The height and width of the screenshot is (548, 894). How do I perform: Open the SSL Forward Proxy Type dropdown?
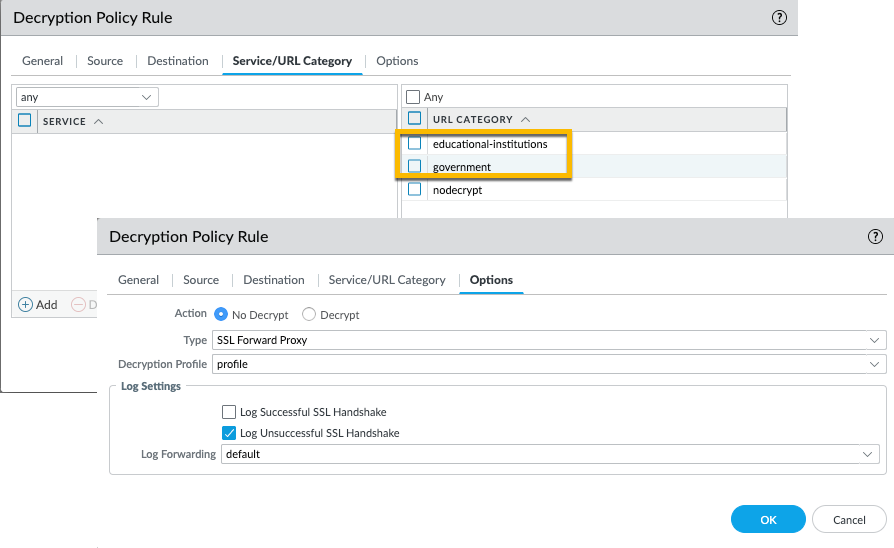click(548, 340)
